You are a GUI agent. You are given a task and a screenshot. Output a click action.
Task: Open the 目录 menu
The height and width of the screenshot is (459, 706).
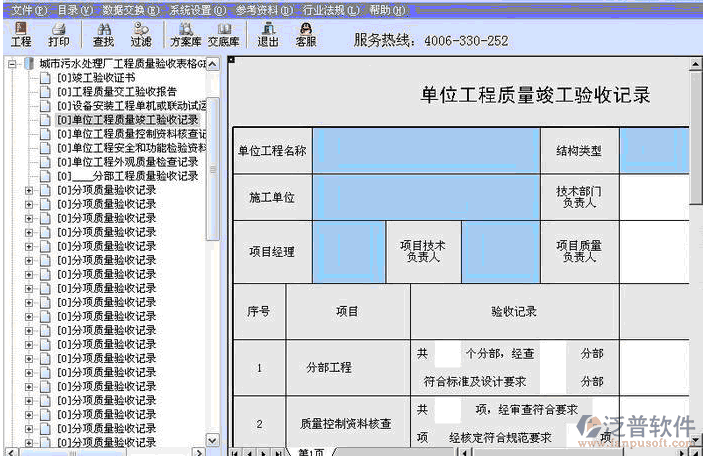point(75,10)
